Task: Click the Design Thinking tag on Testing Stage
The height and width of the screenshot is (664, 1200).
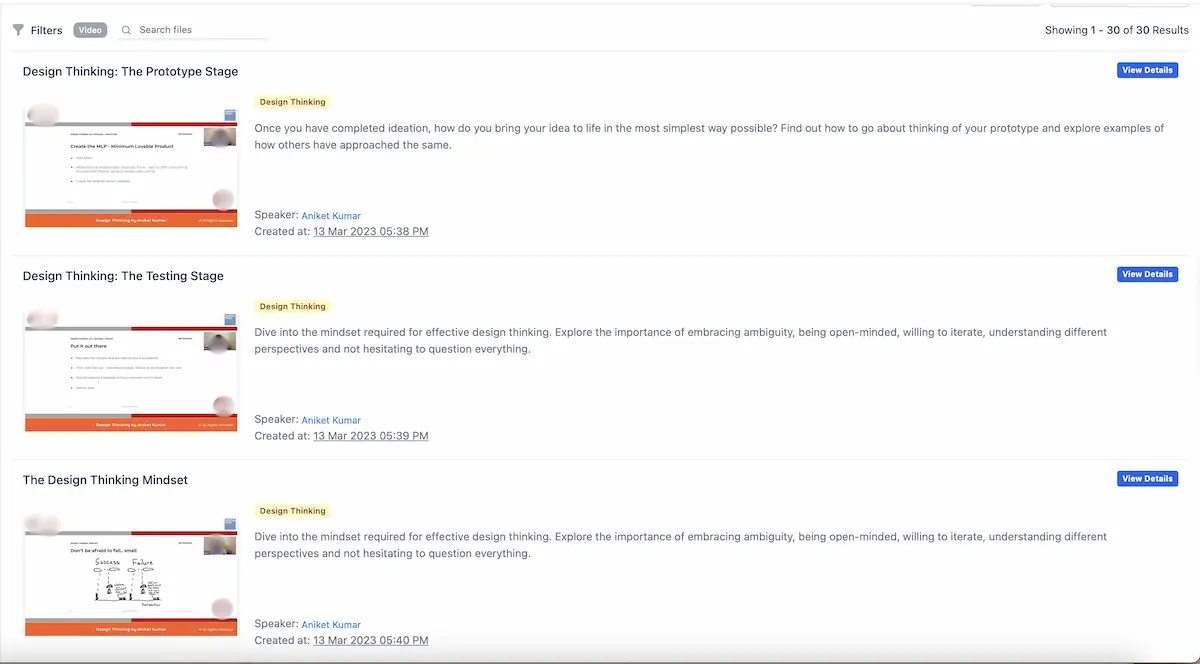Action: click(x=292, y=306)
